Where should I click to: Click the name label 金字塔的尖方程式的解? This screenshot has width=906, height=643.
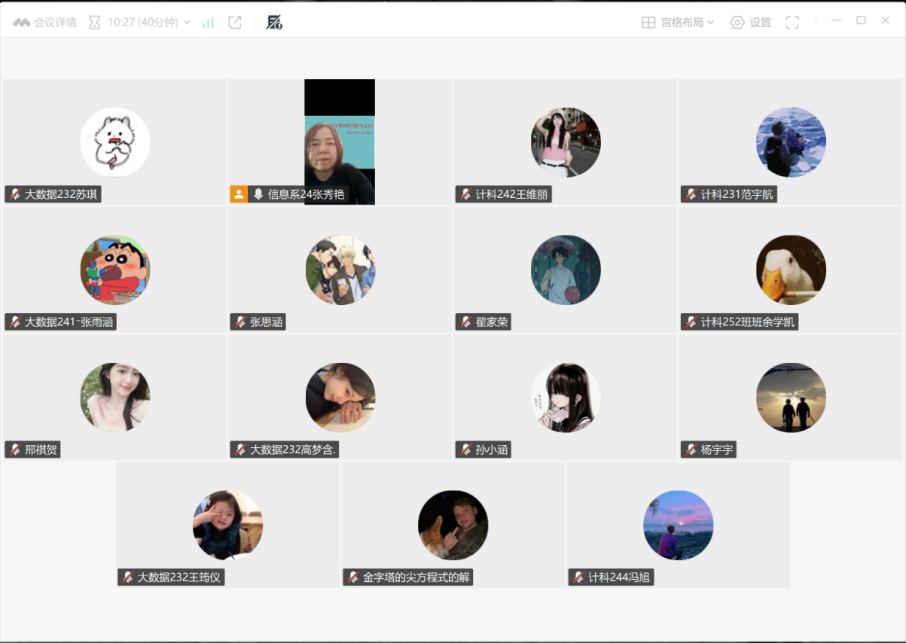click(x=415, y=577)
